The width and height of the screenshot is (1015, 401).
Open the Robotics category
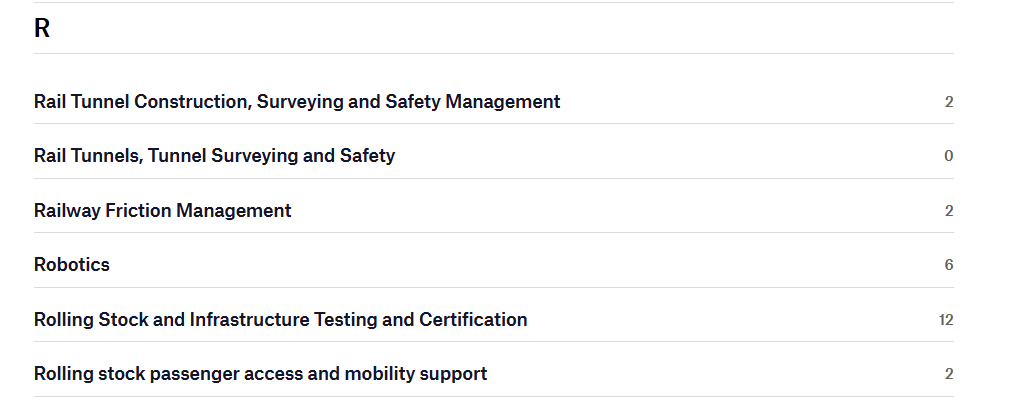click(72, 265)
